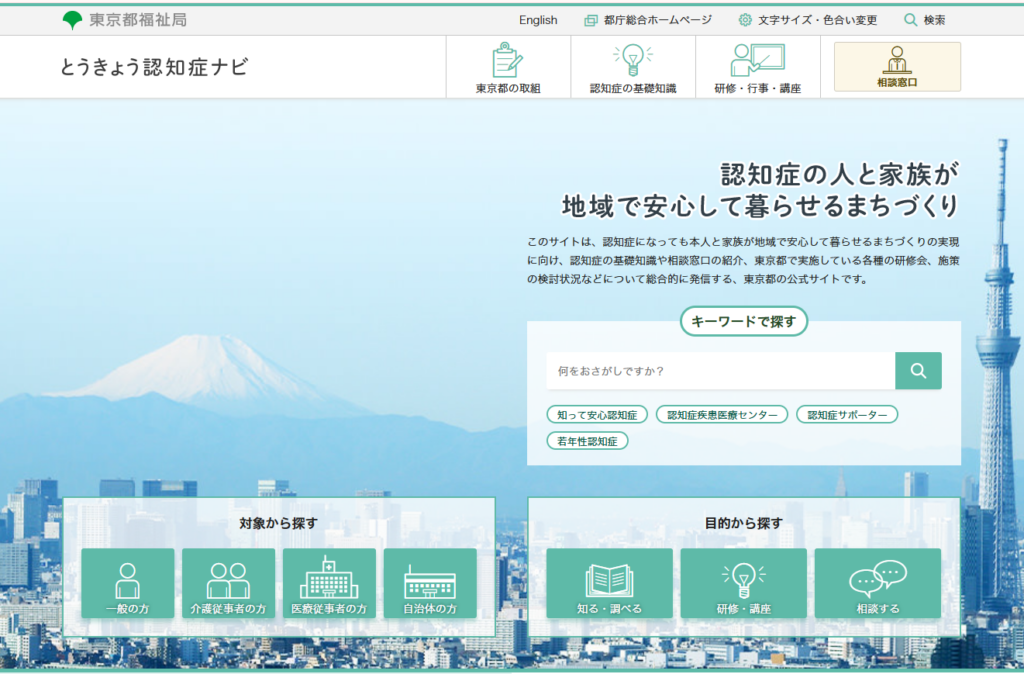The height and width of the screenshot is (674, 1024).
Task: Open 研修・行事・講座 presenter icon menu
Action: point(757,68)
